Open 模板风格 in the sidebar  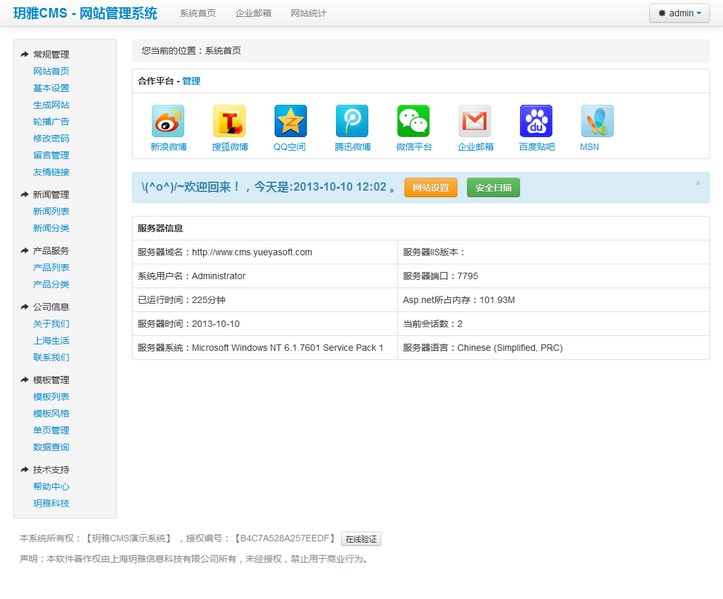[x=51, y=414]
